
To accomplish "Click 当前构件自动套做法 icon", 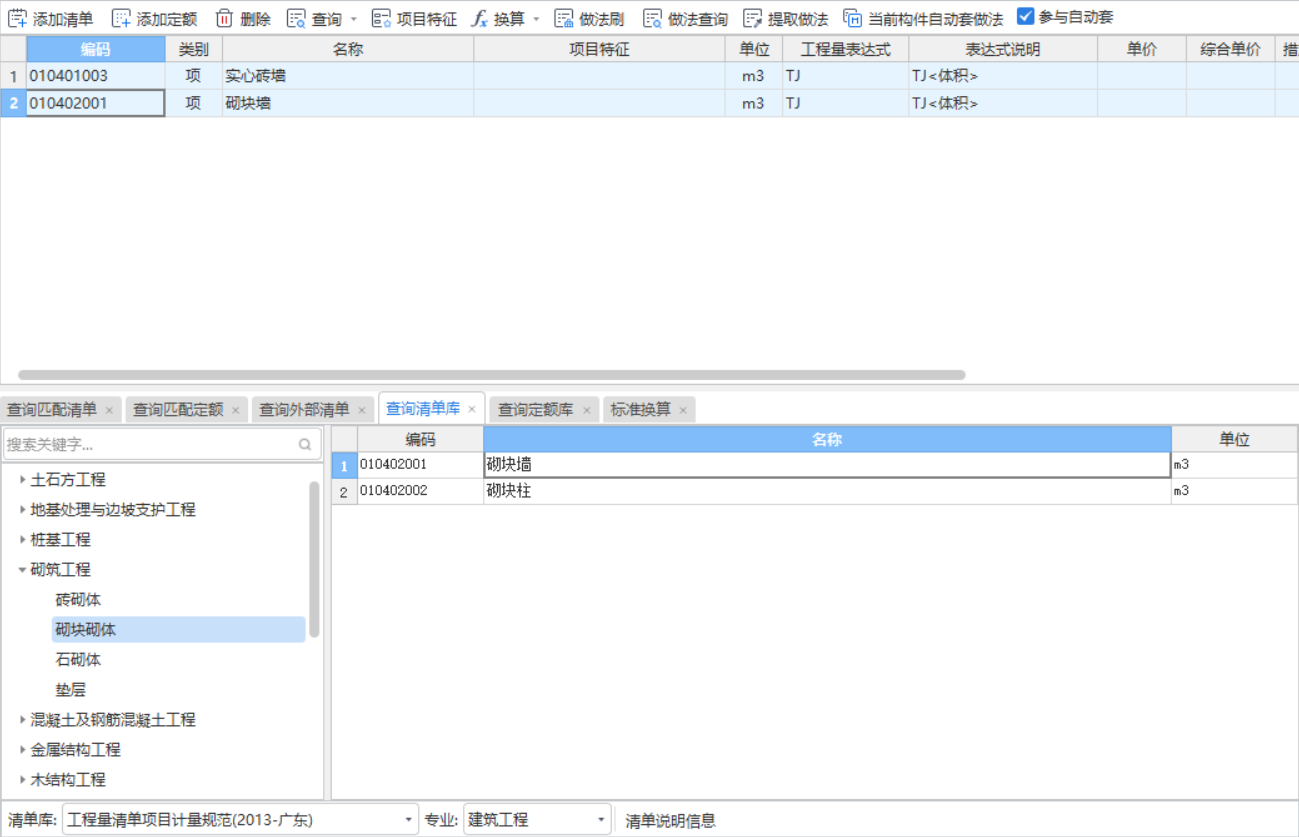I will [x=852, y=18].
